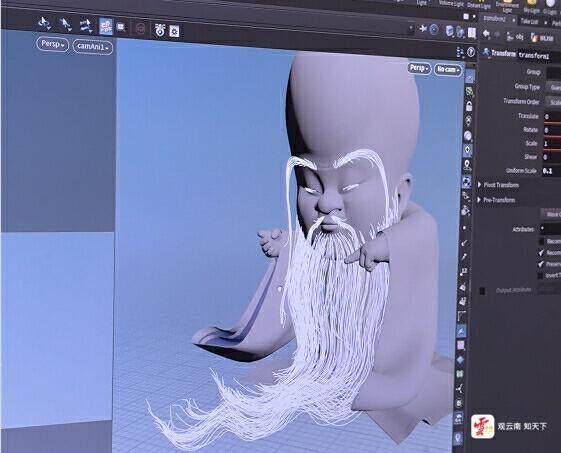
Task: Click the blue cube icon in top bar
Action: (449, 31)
